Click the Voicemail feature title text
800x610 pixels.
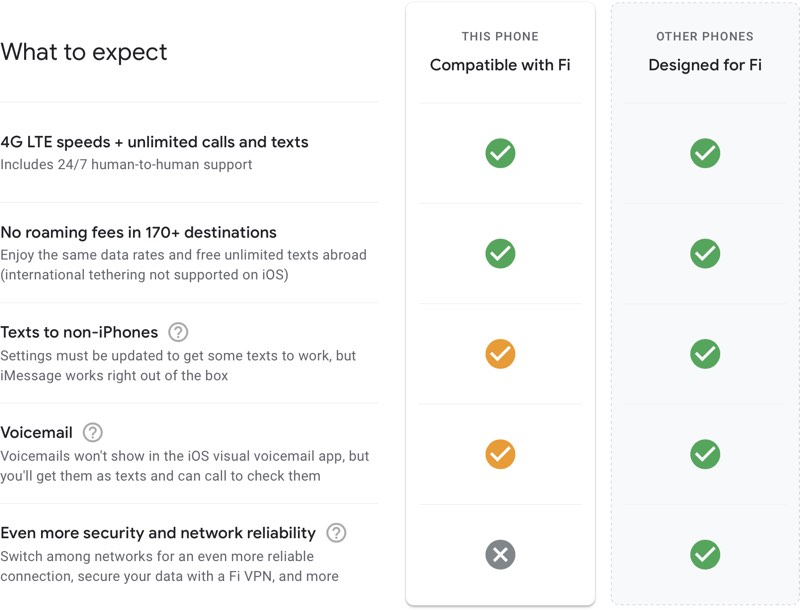tap(36, 432)
